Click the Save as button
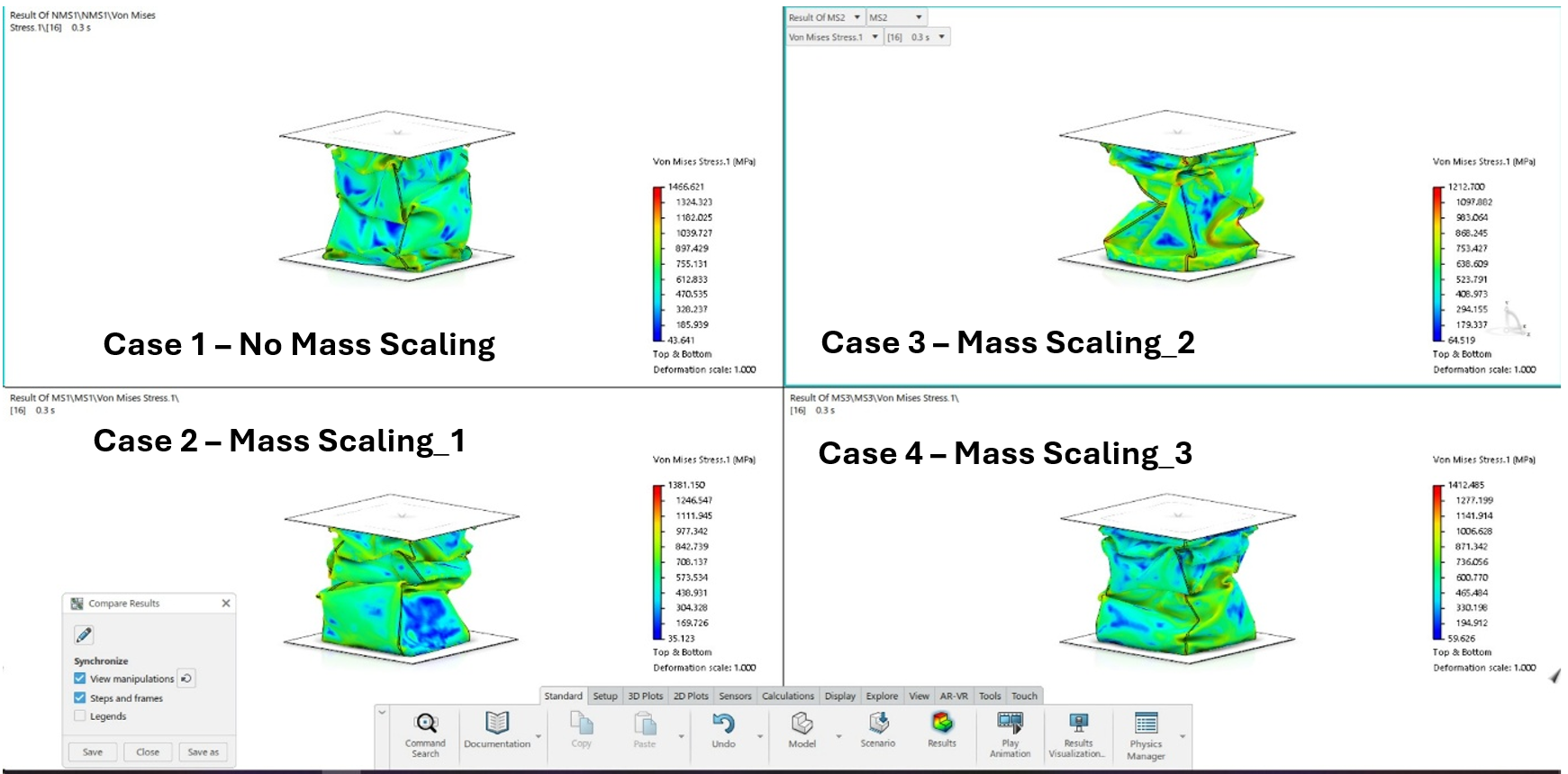 click(x=203, y=751)
